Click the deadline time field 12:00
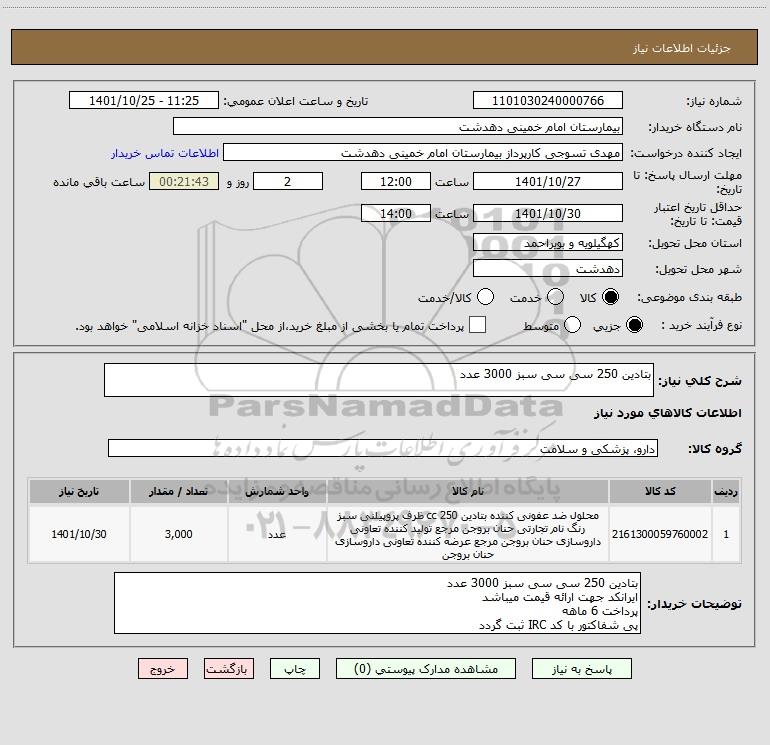Viewport: 770px width, 745px height. pyautogui.click(x=396, y=181)
